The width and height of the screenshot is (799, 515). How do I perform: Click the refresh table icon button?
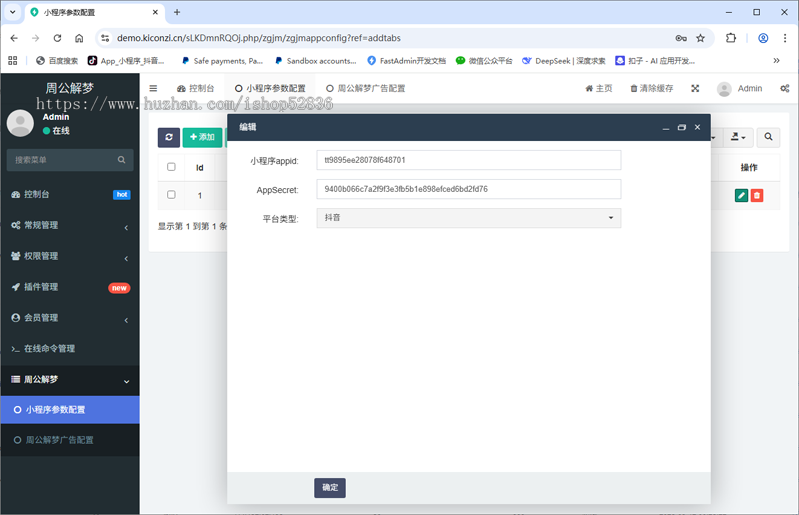(169, 137)
